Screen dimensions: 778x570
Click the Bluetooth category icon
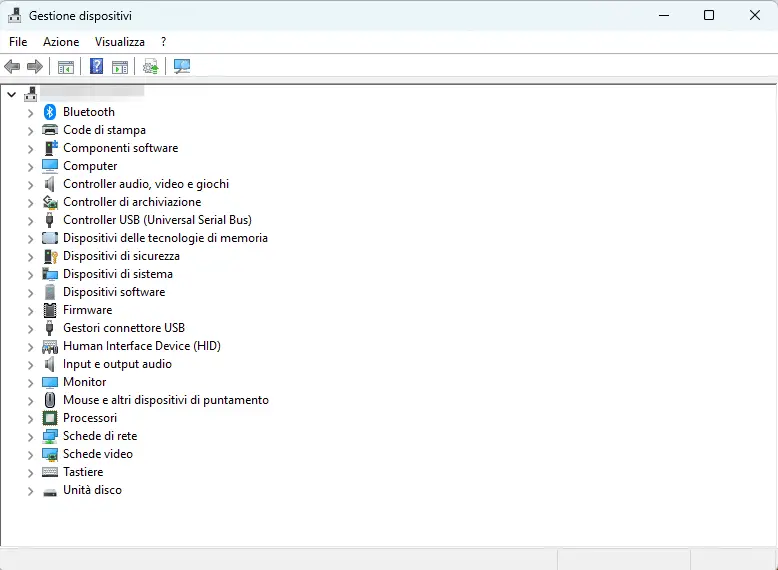point(50,112)
